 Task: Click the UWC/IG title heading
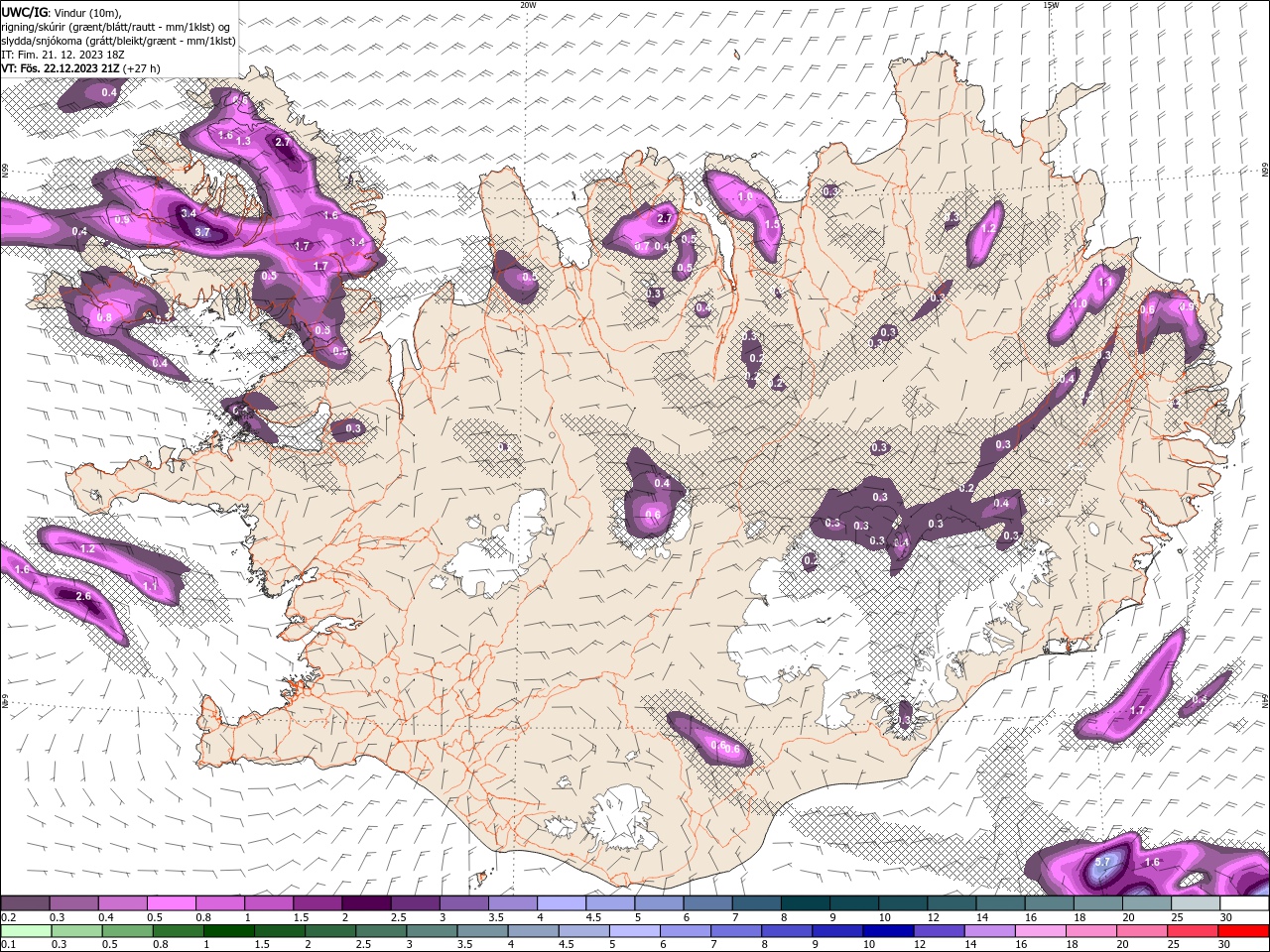click(23, 12)
